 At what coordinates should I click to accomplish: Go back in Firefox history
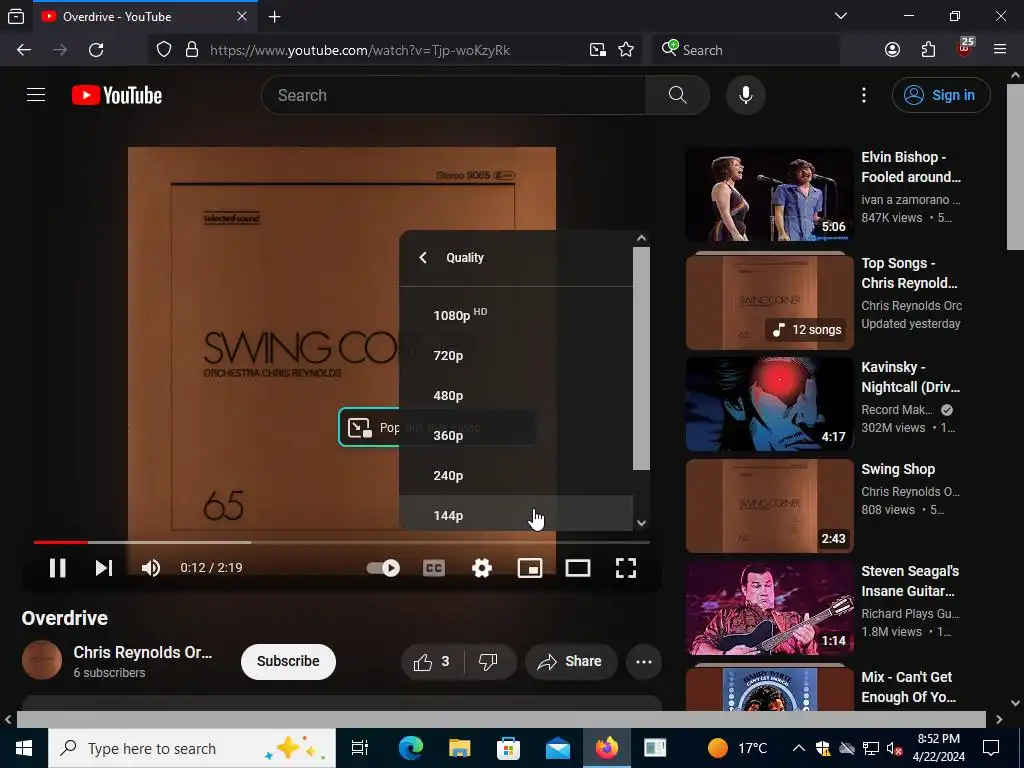pos(24,50)
